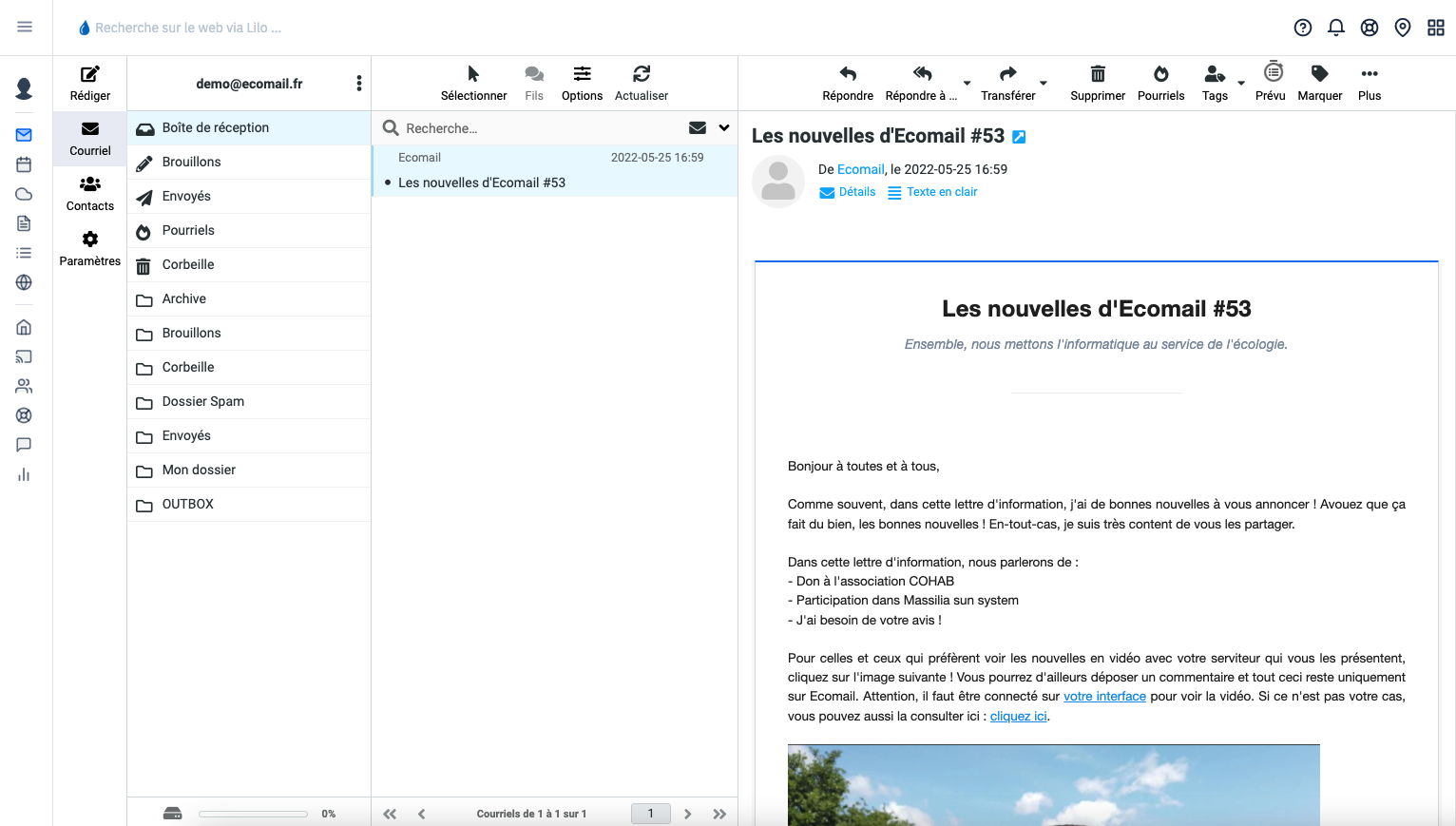This screenshot has width=1456, height=826.
Task: Click the user profile icon in left sidebar
Action: point(25,88)
